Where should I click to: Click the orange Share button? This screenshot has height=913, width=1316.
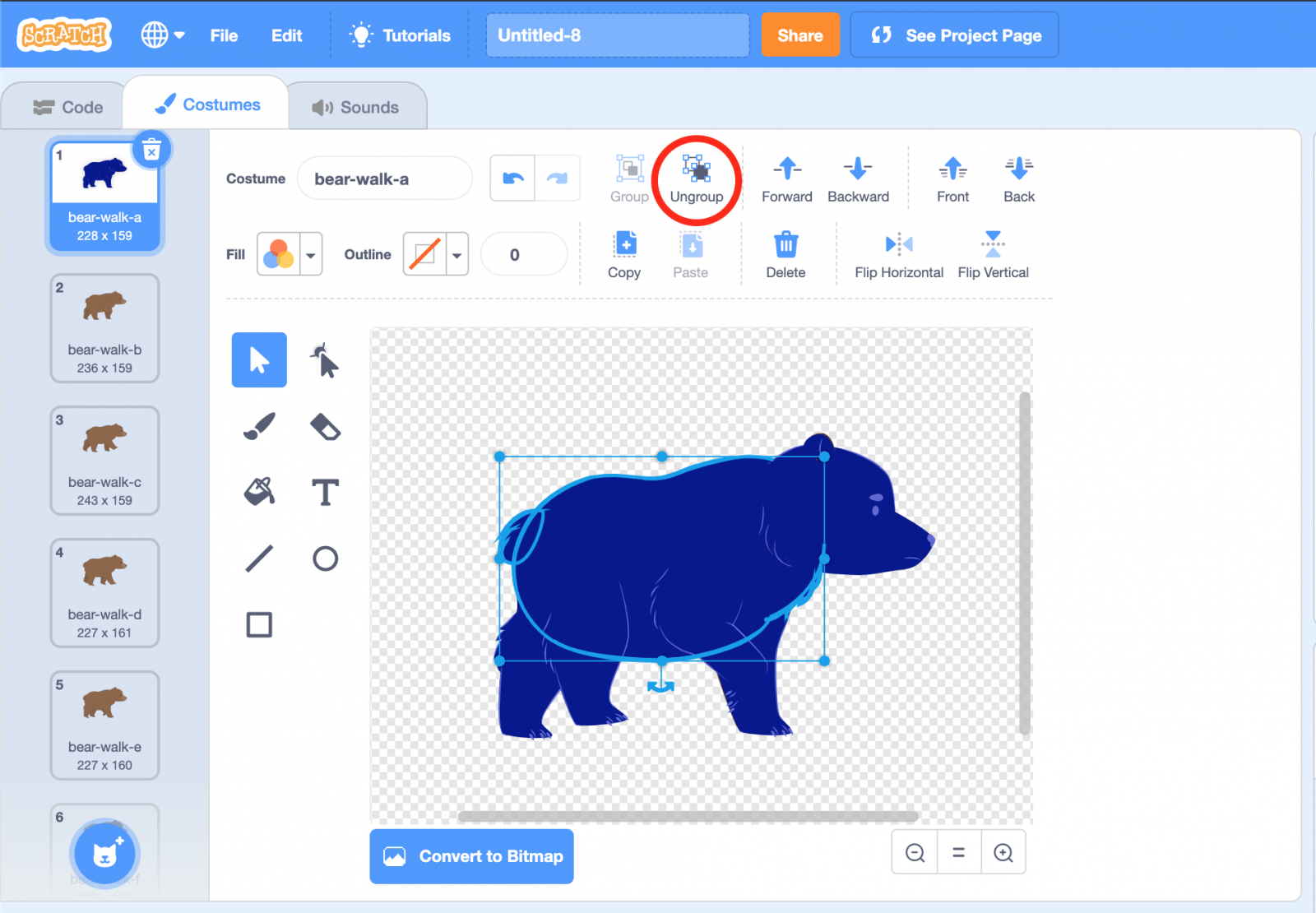[x=799, y=35]
